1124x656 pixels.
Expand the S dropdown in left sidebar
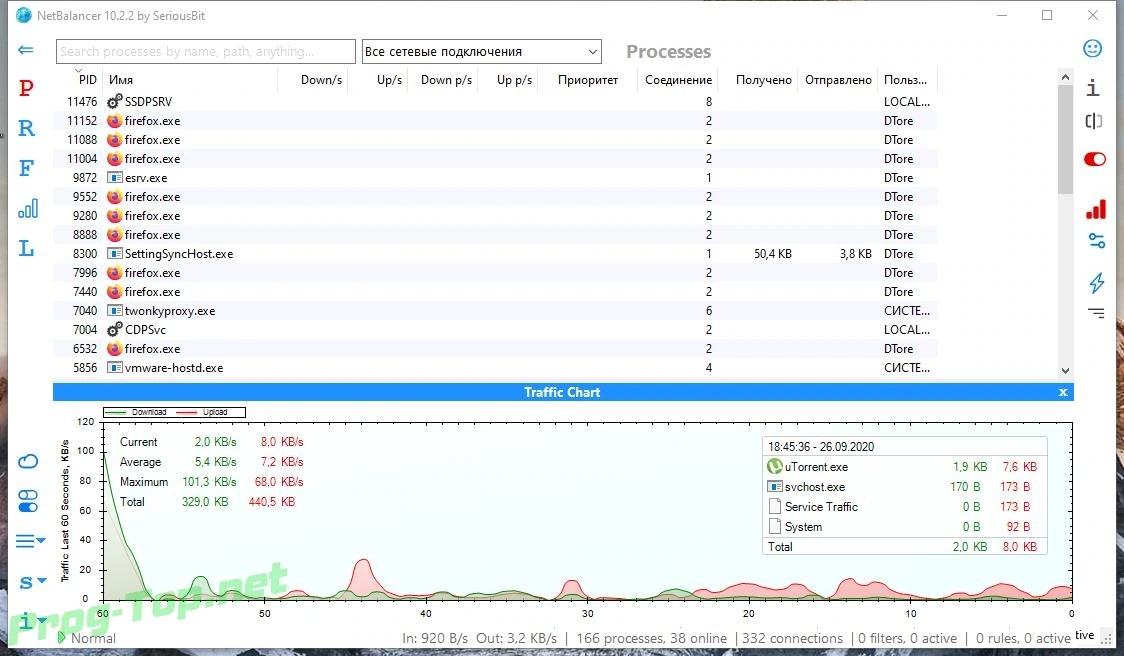point(32,582)
